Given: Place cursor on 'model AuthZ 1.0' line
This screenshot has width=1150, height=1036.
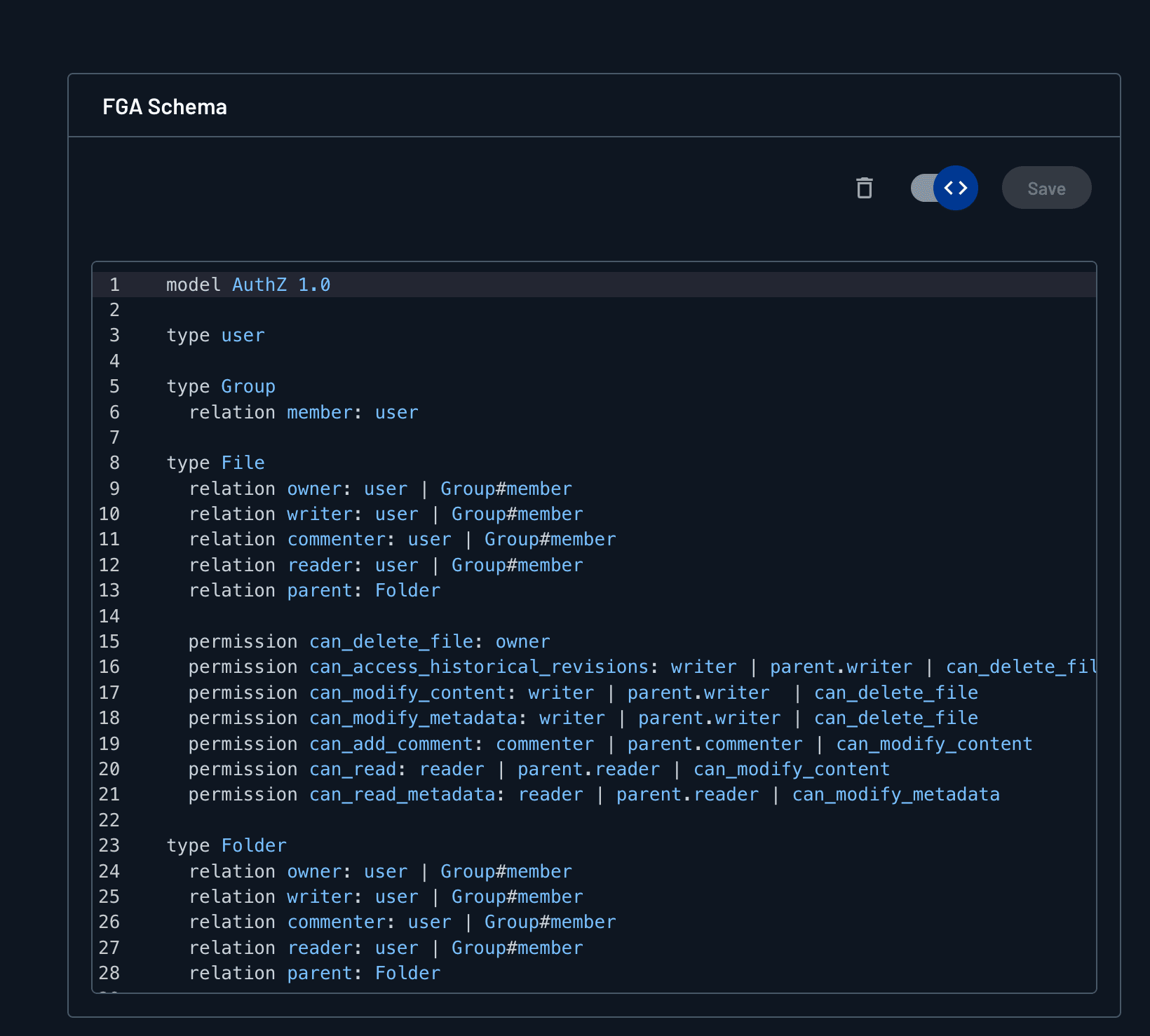Looking at the screenshot, I should [248, 285].
